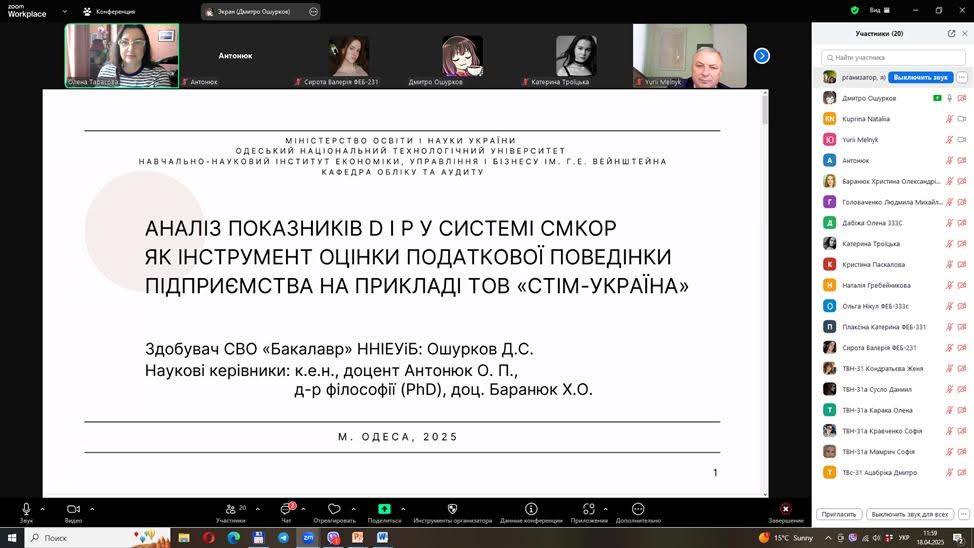Open Отреагировать heart icon
Screen dimensions: 974x548
pos(334,509)
